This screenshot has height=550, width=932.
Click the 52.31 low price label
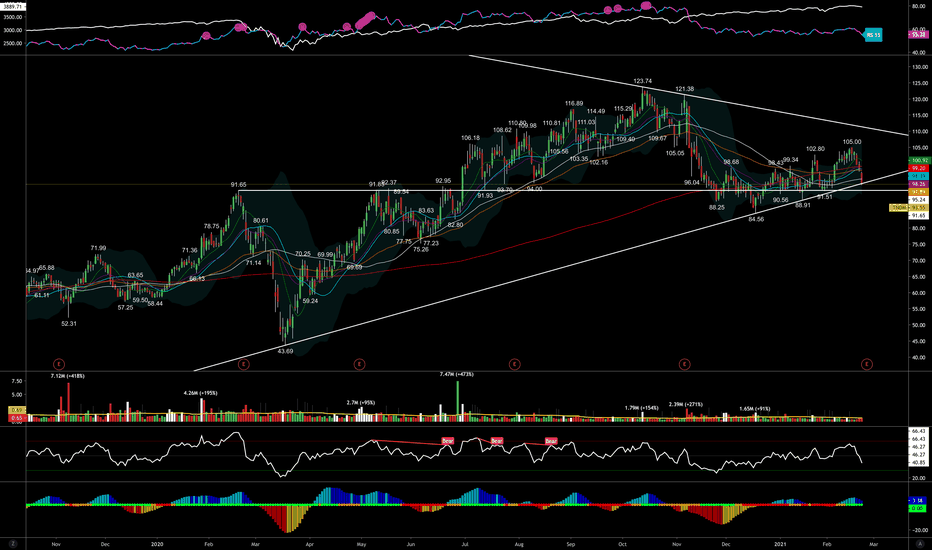click(69, 323)
